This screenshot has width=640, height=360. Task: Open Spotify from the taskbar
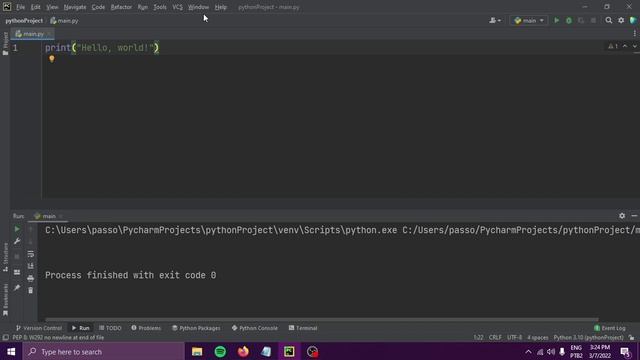pos(220,351)
